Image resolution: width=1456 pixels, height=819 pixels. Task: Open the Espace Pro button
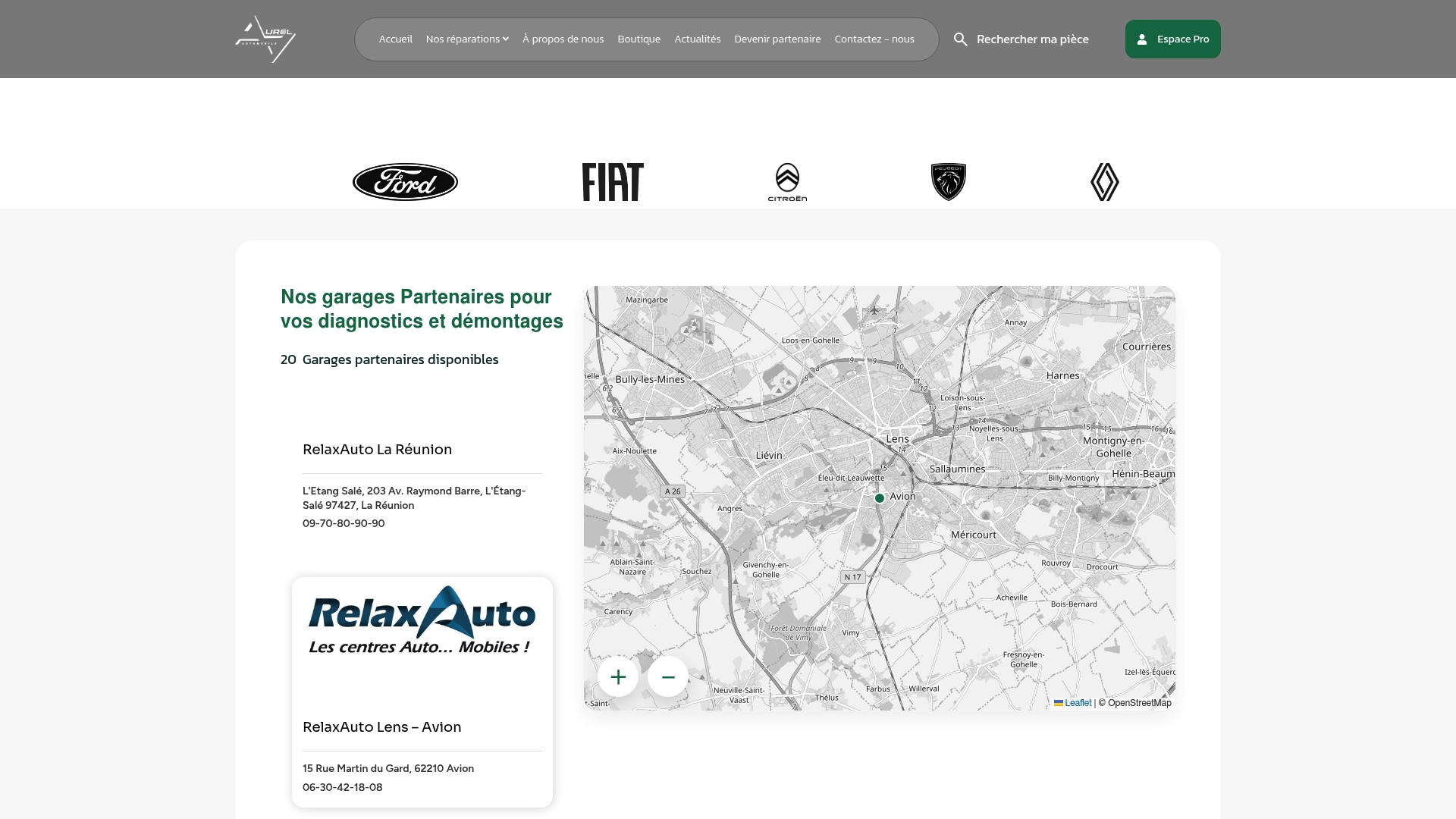[1173, 39]
